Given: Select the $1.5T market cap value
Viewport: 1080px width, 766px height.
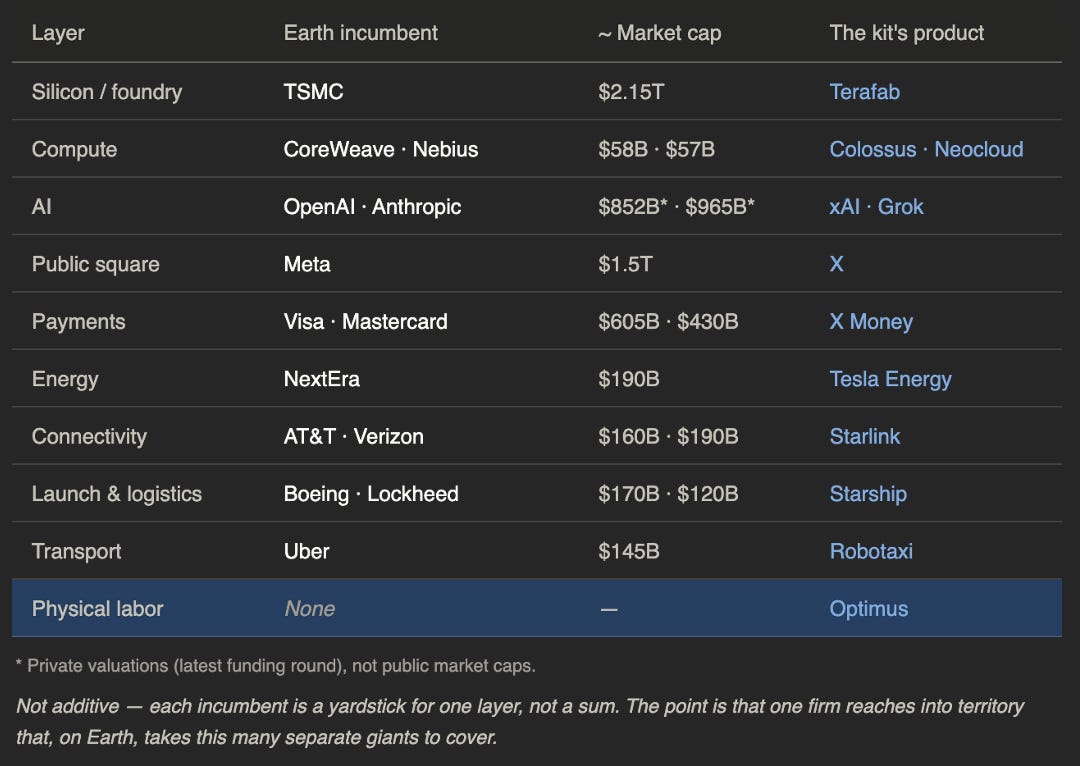Looking at the screenshot, I should click(x=625, y=264).
